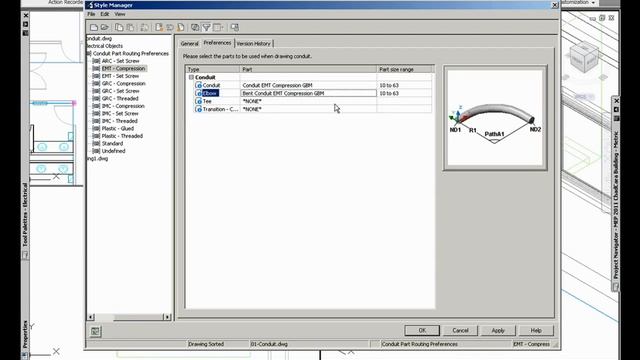Select GRC - Compression style

(x=123, y=83)
